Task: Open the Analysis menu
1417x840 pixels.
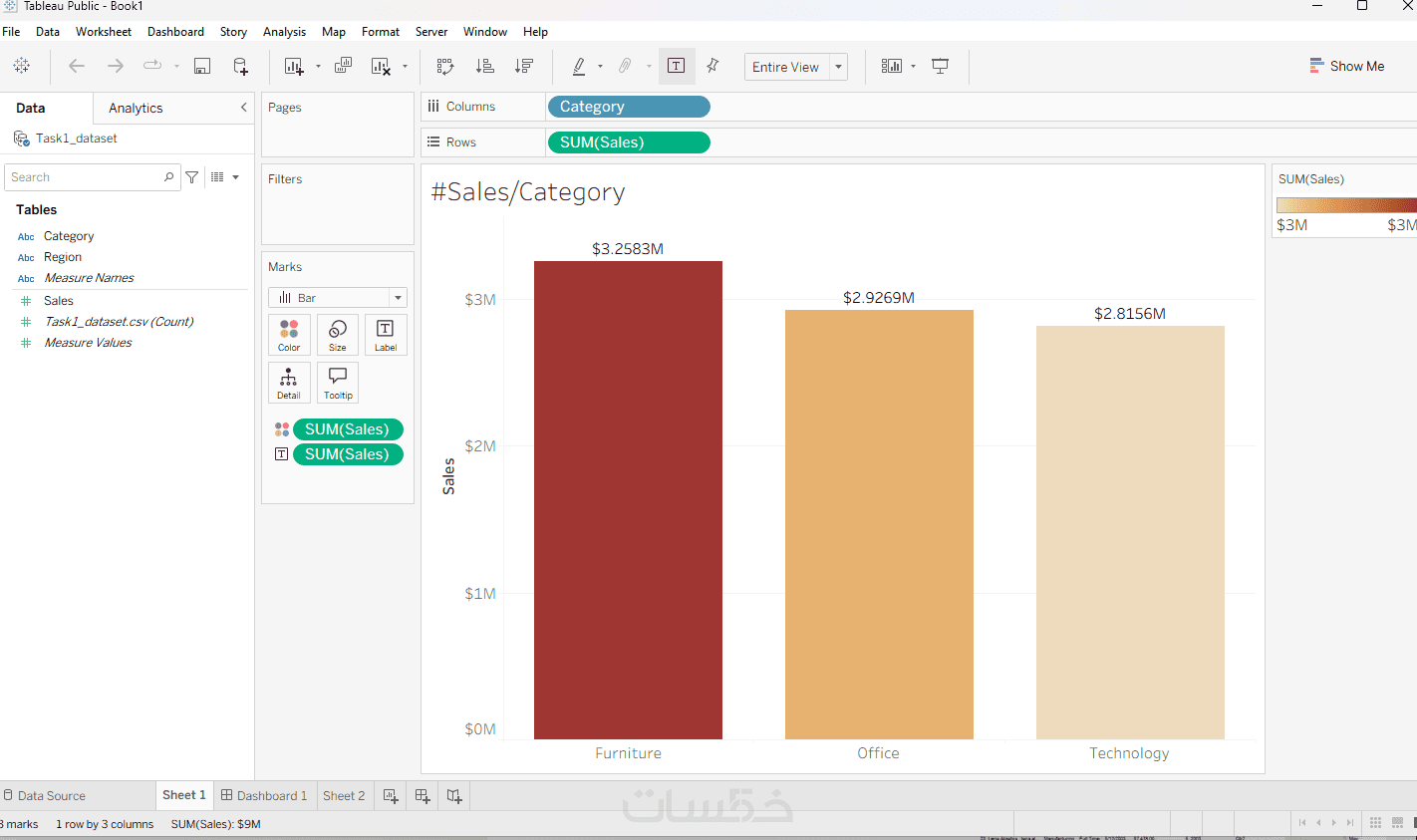Action: pos(284,32)
